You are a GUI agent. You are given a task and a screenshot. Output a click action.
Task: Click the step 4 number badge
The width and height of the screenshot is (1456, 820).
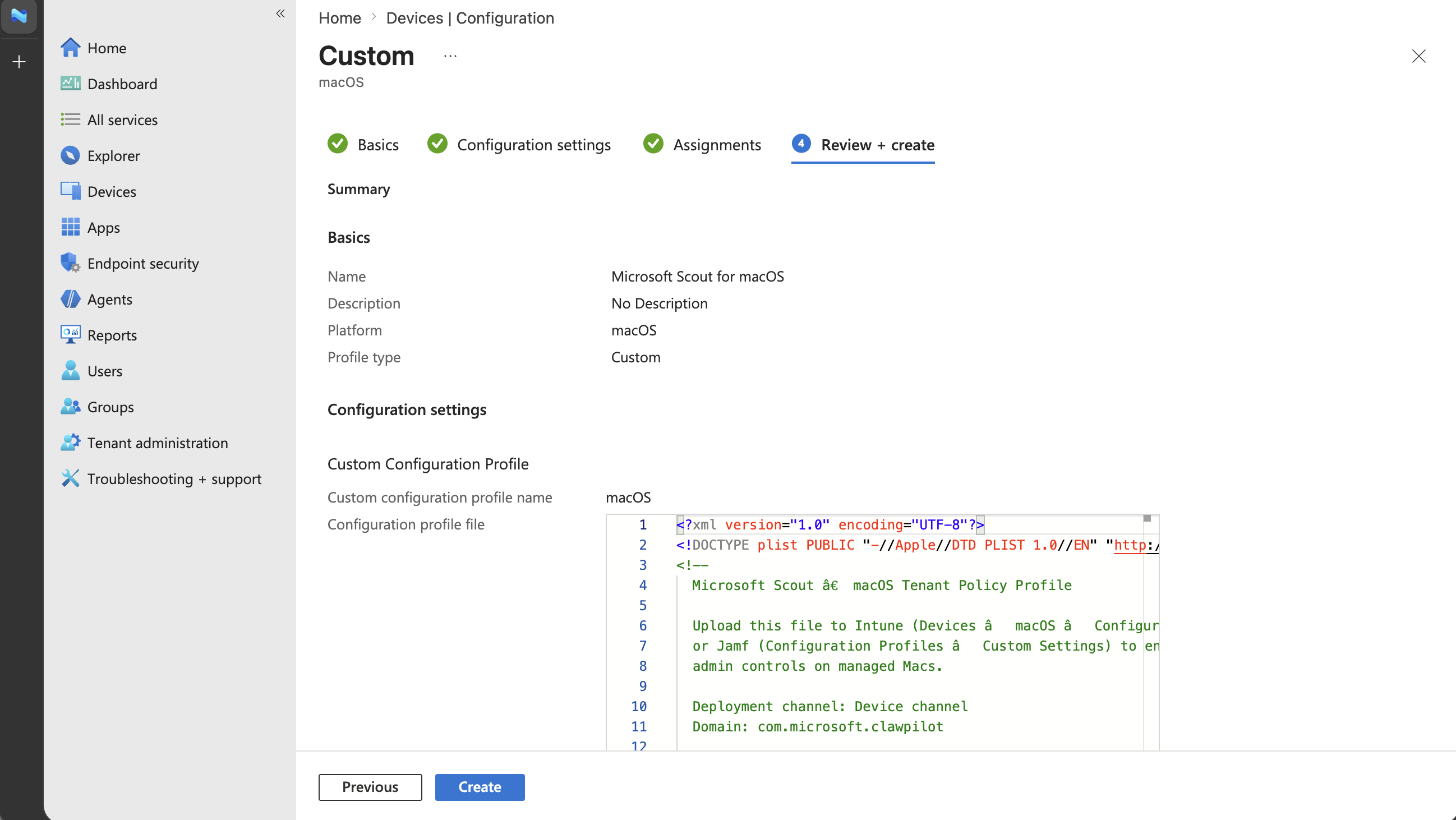tap(801, 144)
